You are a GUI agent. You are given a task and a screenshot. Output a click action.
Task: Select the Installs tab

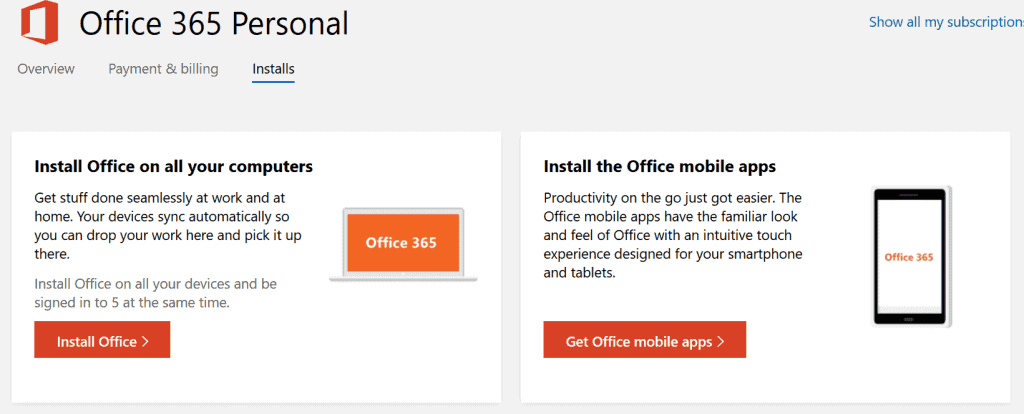point(274,69)
